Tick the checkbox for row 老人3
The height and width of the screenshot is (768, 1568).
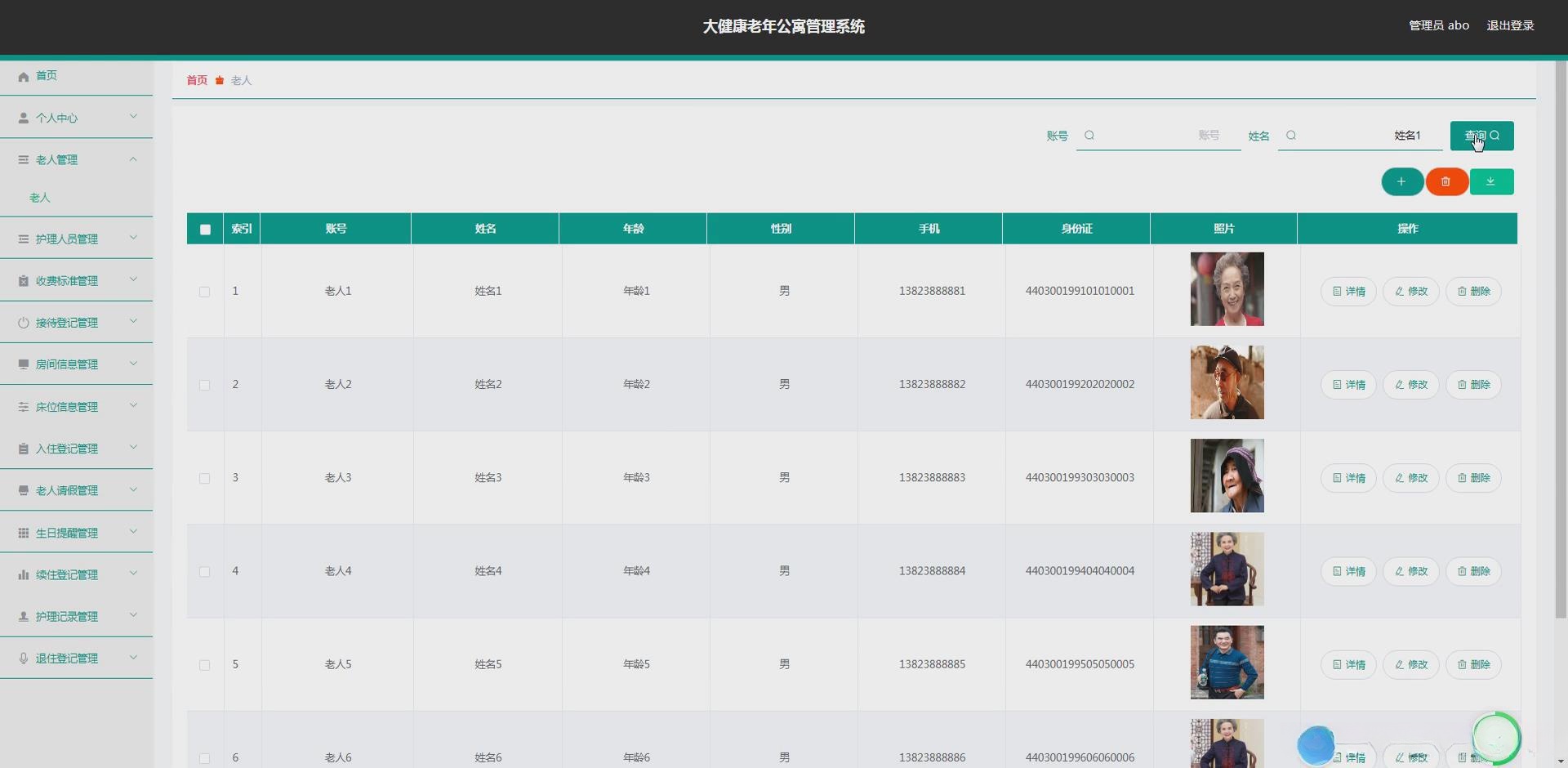204,478
